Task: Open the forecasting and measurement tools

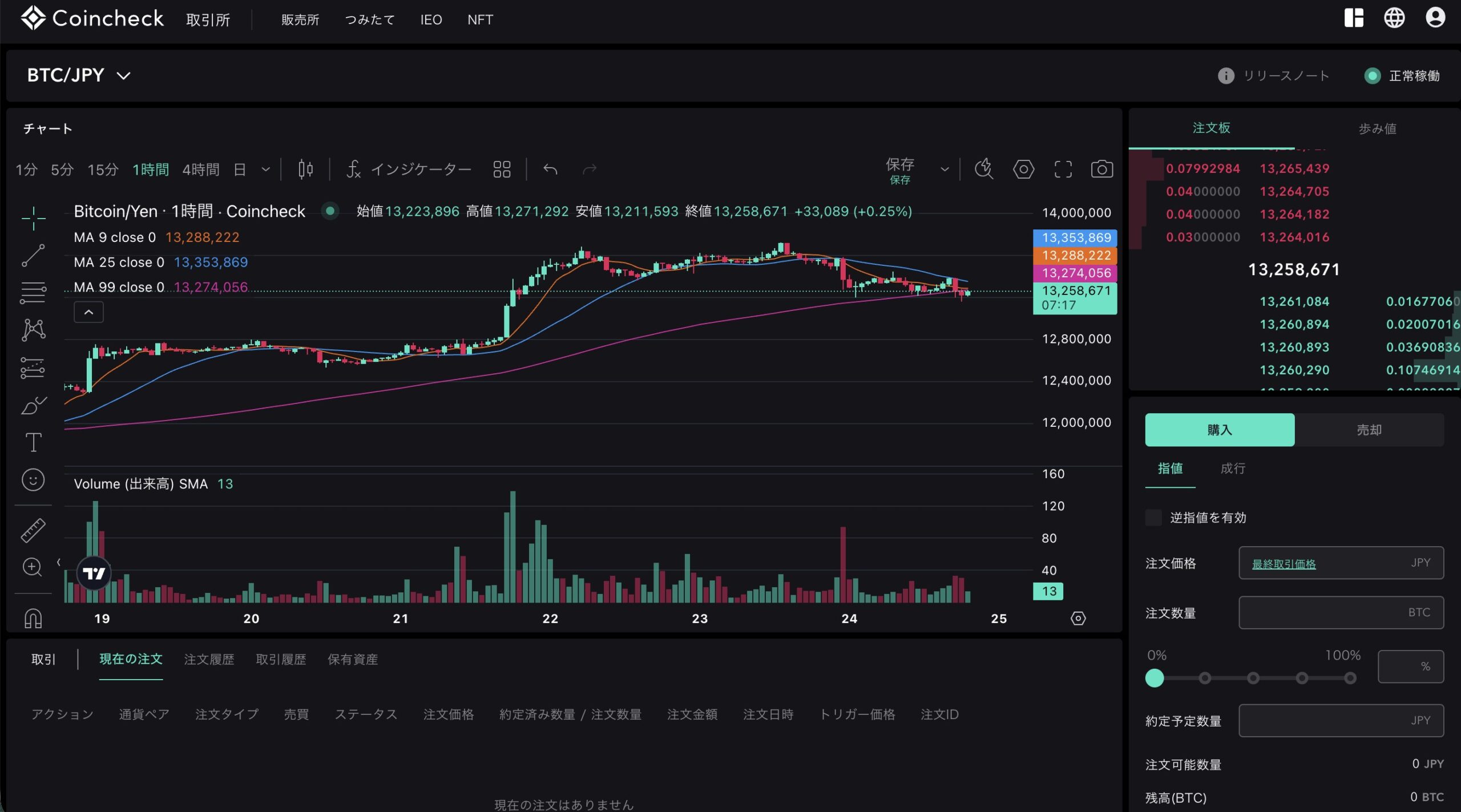Action: click(x=33, y=367)
